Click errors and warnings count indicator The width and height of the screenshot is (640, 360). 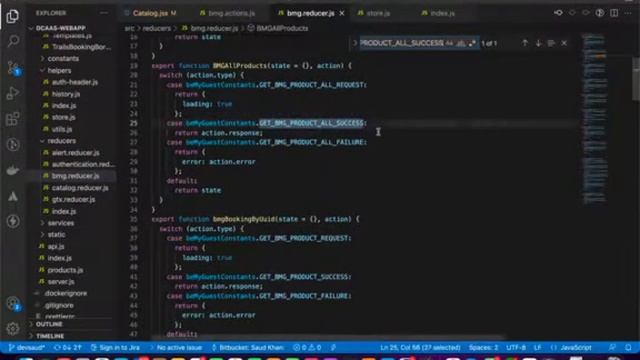(x=307, y=347)
